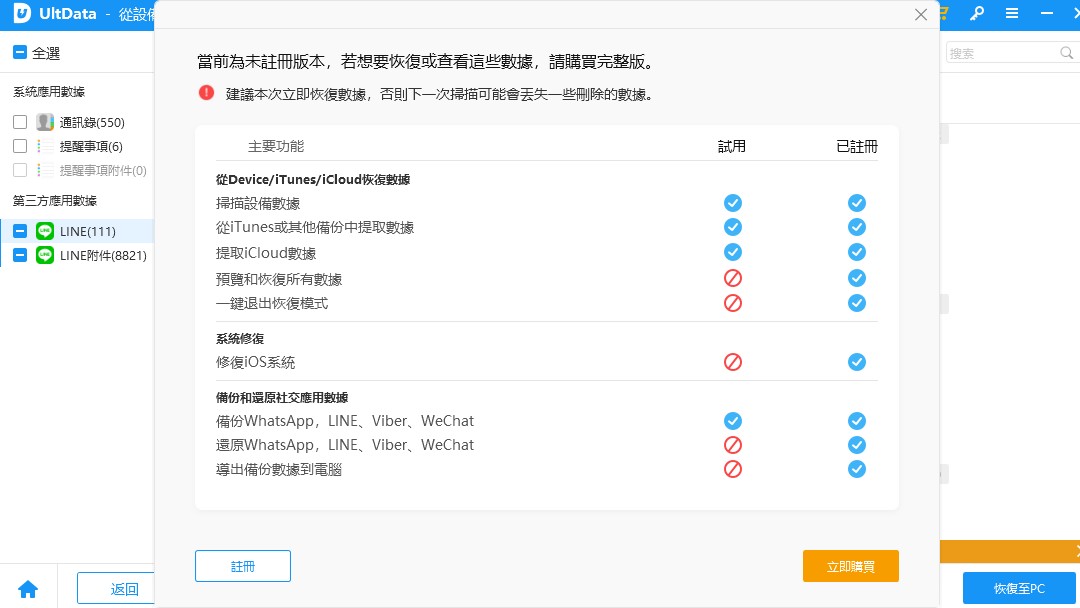The image size is (1080, 608).
Task: Click the 恢復至PC button
Action: (1019, 589)
